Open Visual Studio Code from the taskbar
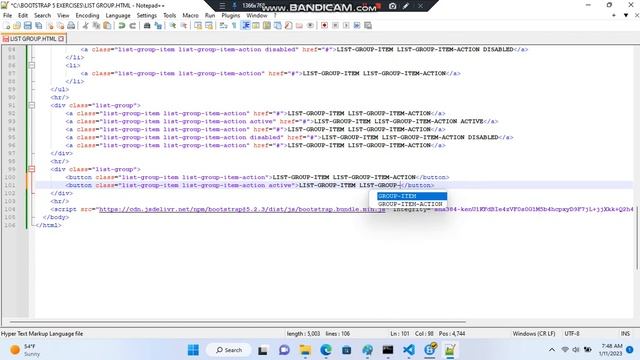Image resolution: width=640 pixels, height=360 pixels. point(409,350)
